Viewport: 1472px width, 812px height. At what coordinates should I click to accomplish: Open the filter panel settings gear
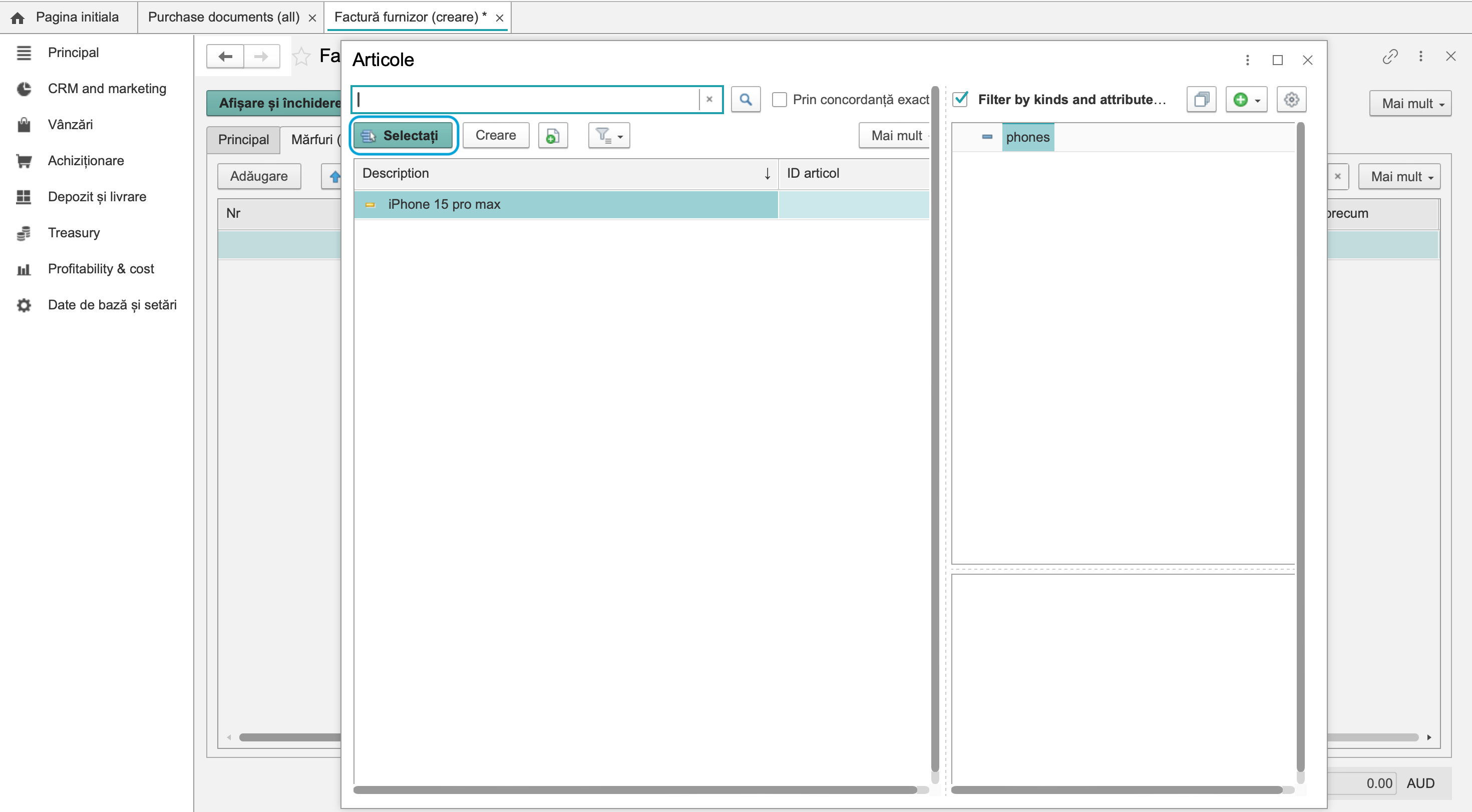(x=1291, y=100)
